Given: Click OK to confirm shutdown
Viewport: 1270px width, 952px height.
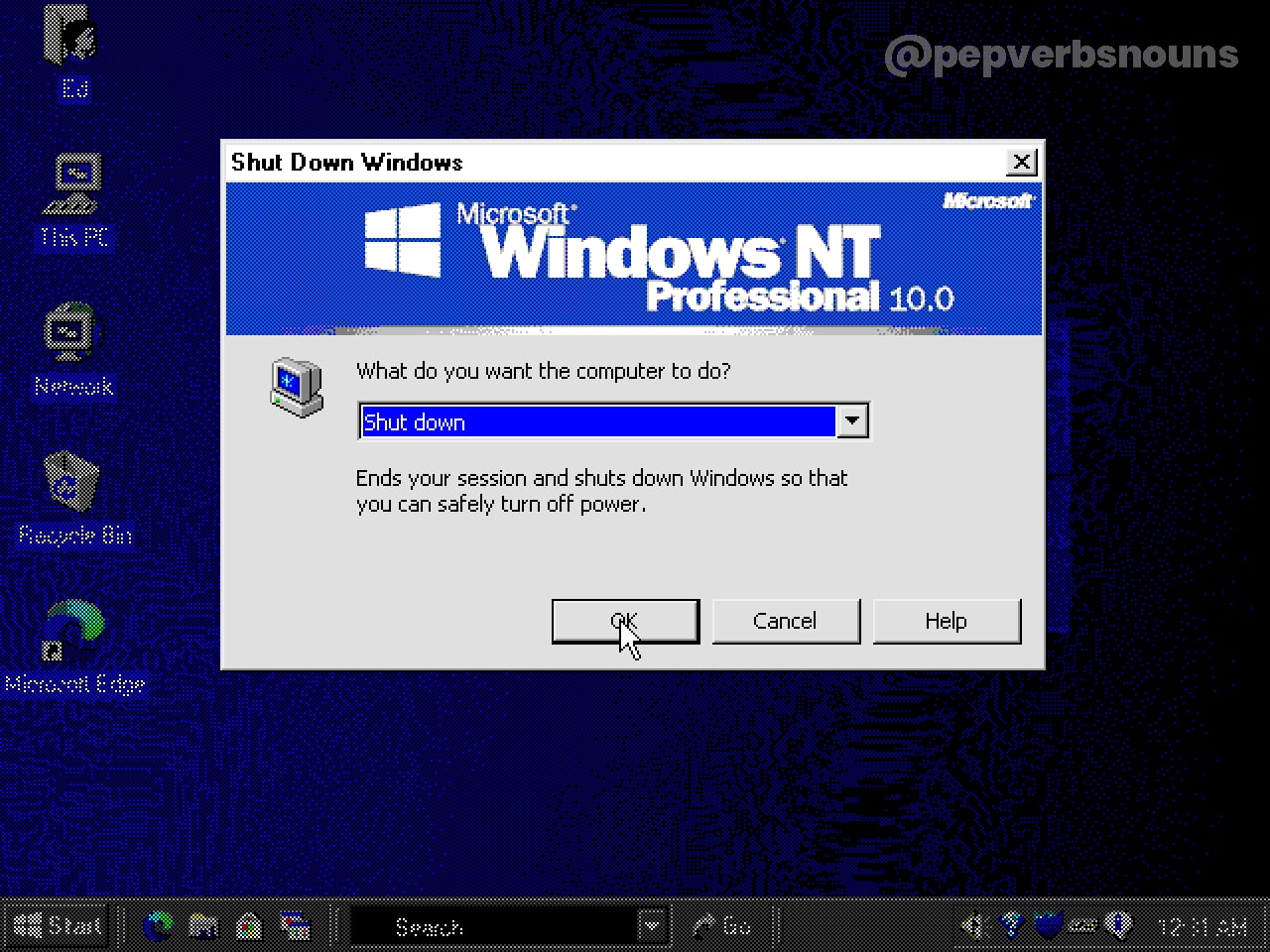Looking at the screenshot, I should point(625,621).
